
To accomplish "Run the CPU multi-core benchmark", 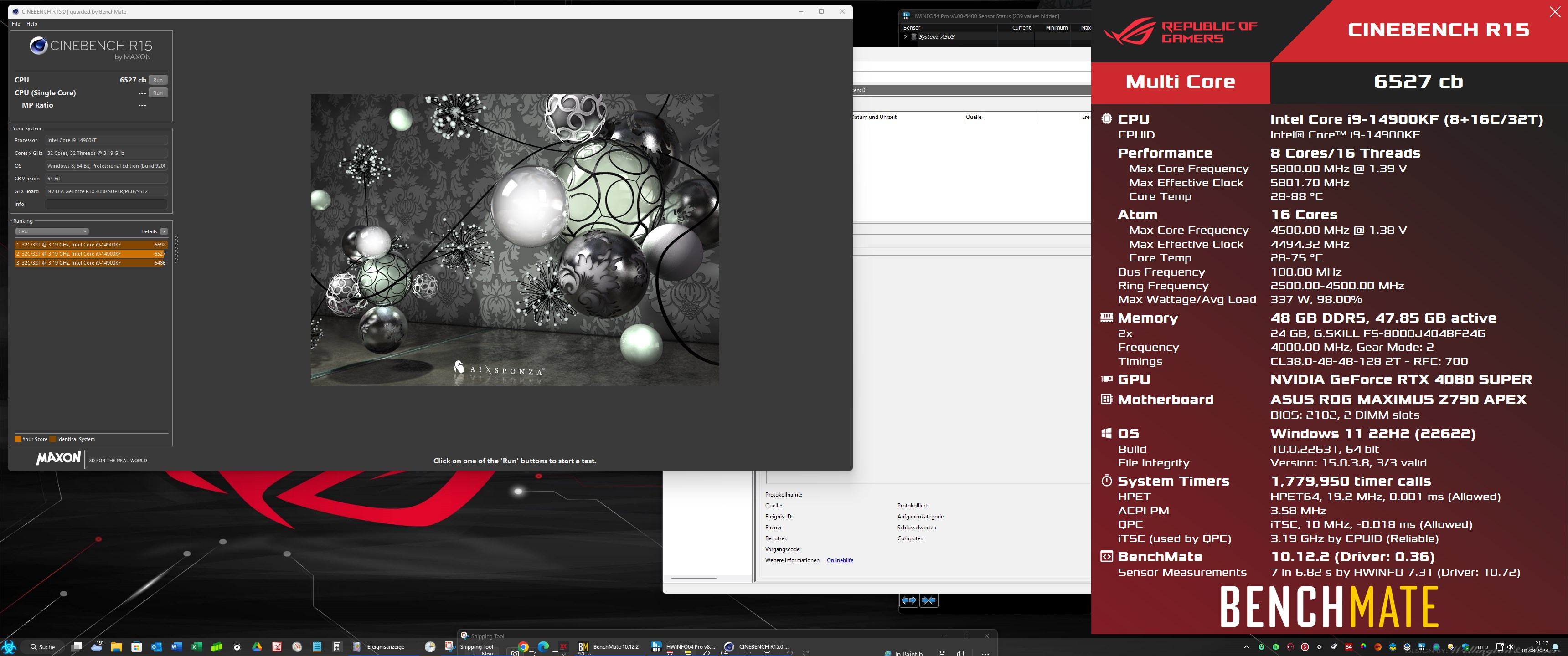I will click(158, 80).
